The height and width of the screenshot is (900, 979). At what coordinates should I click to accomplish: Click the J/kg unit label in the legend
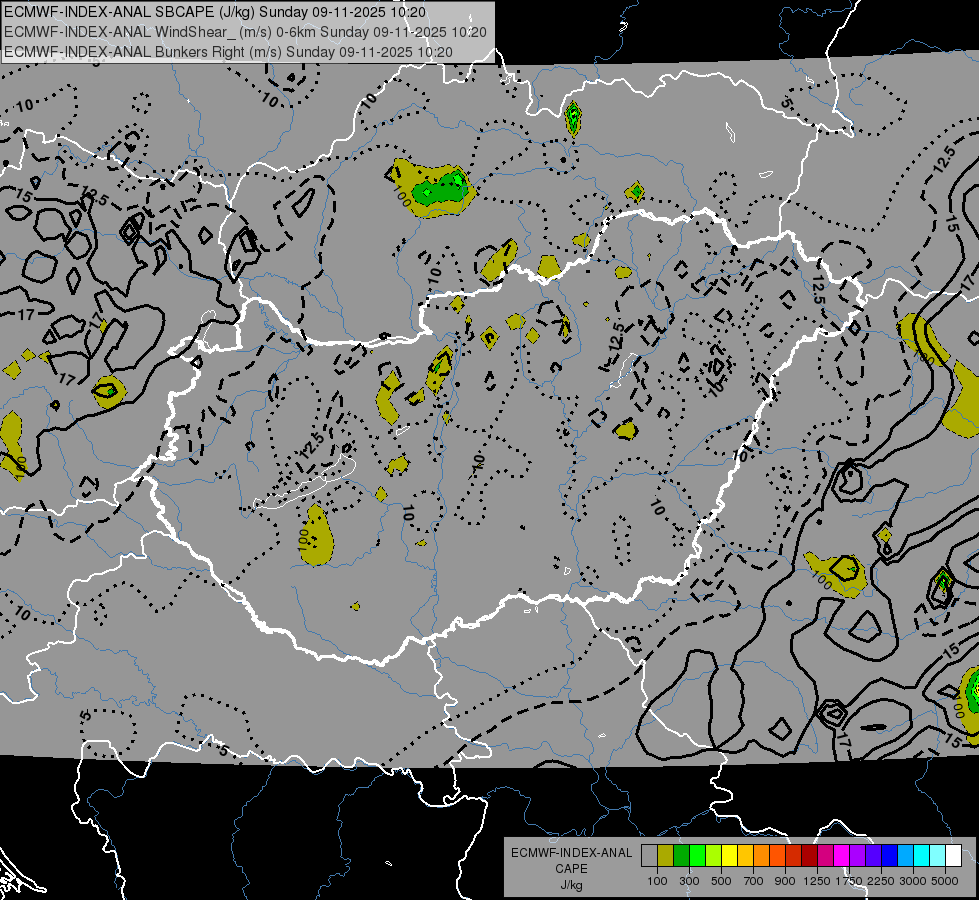[x=571, y=885]
